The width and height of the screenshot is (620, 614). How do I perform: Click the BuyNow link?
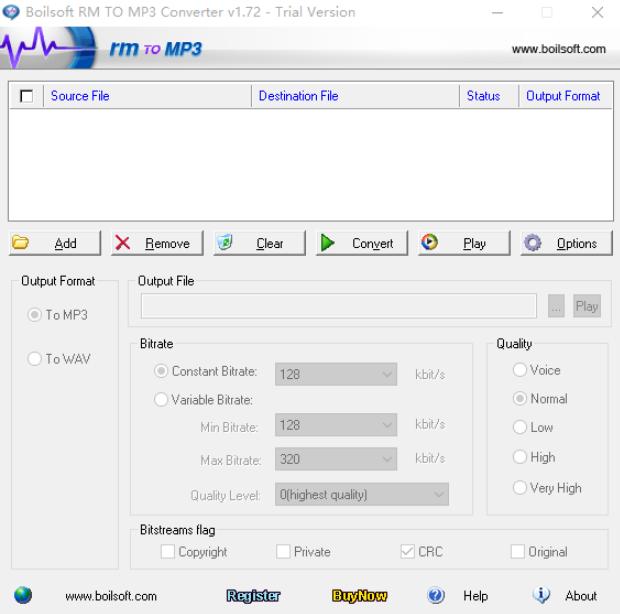click(x=359, y=595)
